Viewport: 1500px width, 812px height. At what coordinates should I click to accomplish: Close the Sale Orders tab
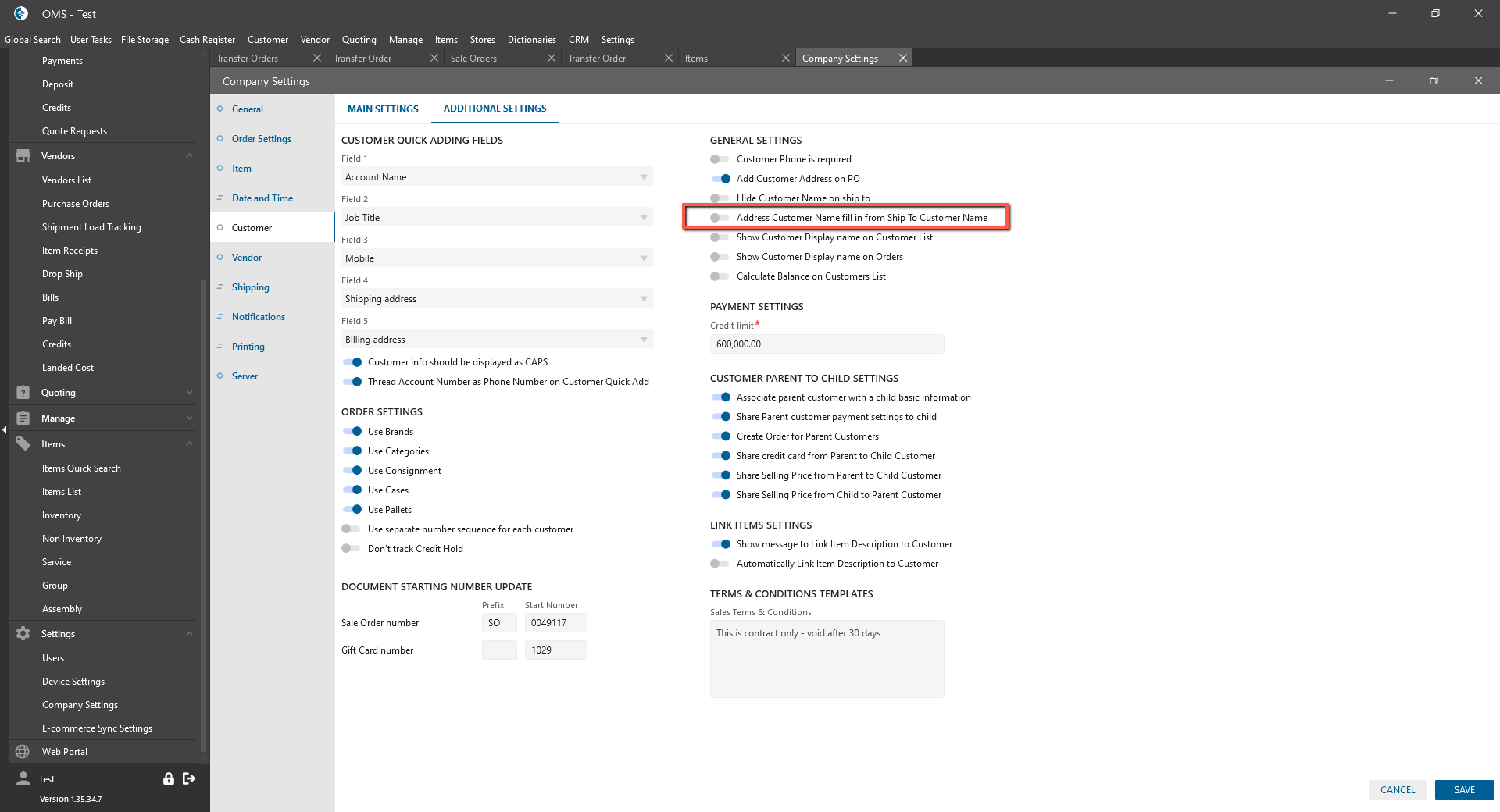click(552, 59)
